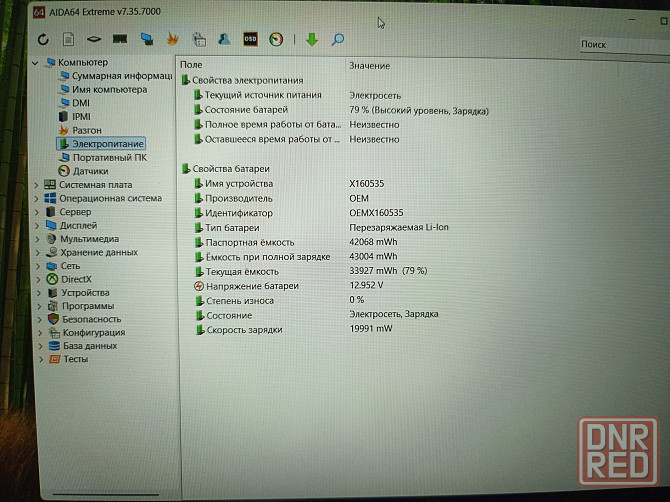This screenshot has width=670, height=502.
Task: Click the Поиск search field
Action: 620,45
